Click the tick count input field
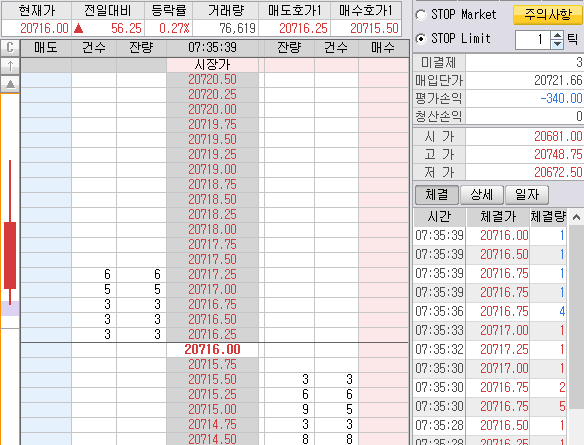 [x=533, y=39]
